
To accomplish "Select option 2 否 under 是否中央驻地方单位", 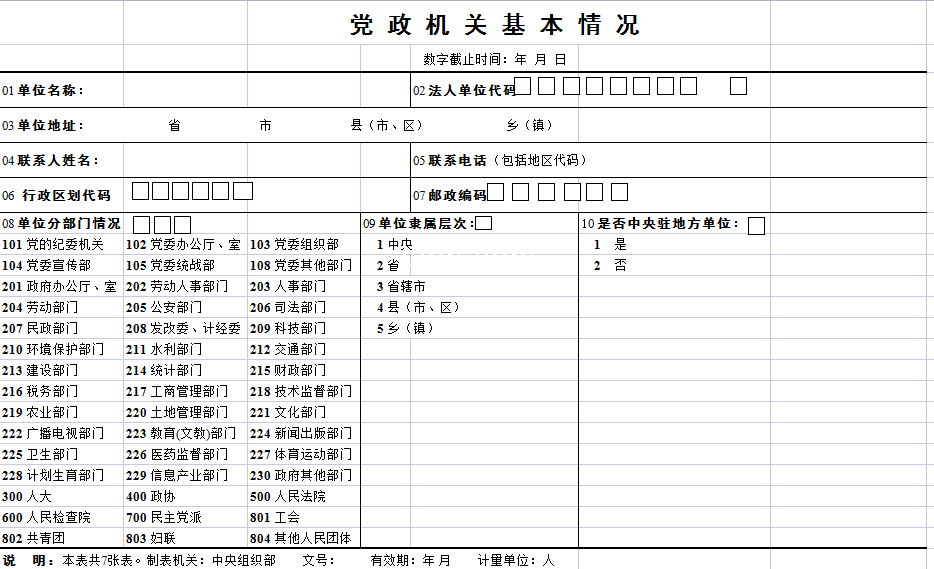I will [x=611, y=266].
